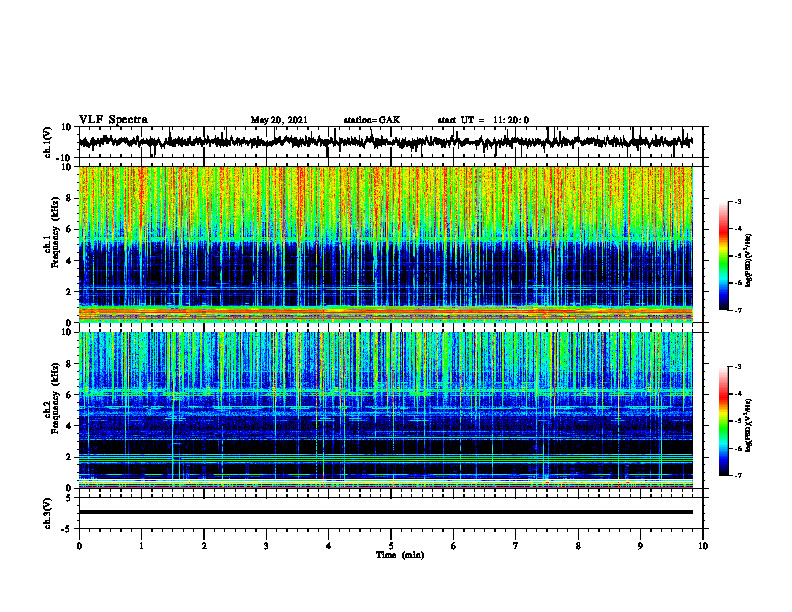
Task: Click the ch.2 colorbar log(PSD) label
Action: point(749,425)
